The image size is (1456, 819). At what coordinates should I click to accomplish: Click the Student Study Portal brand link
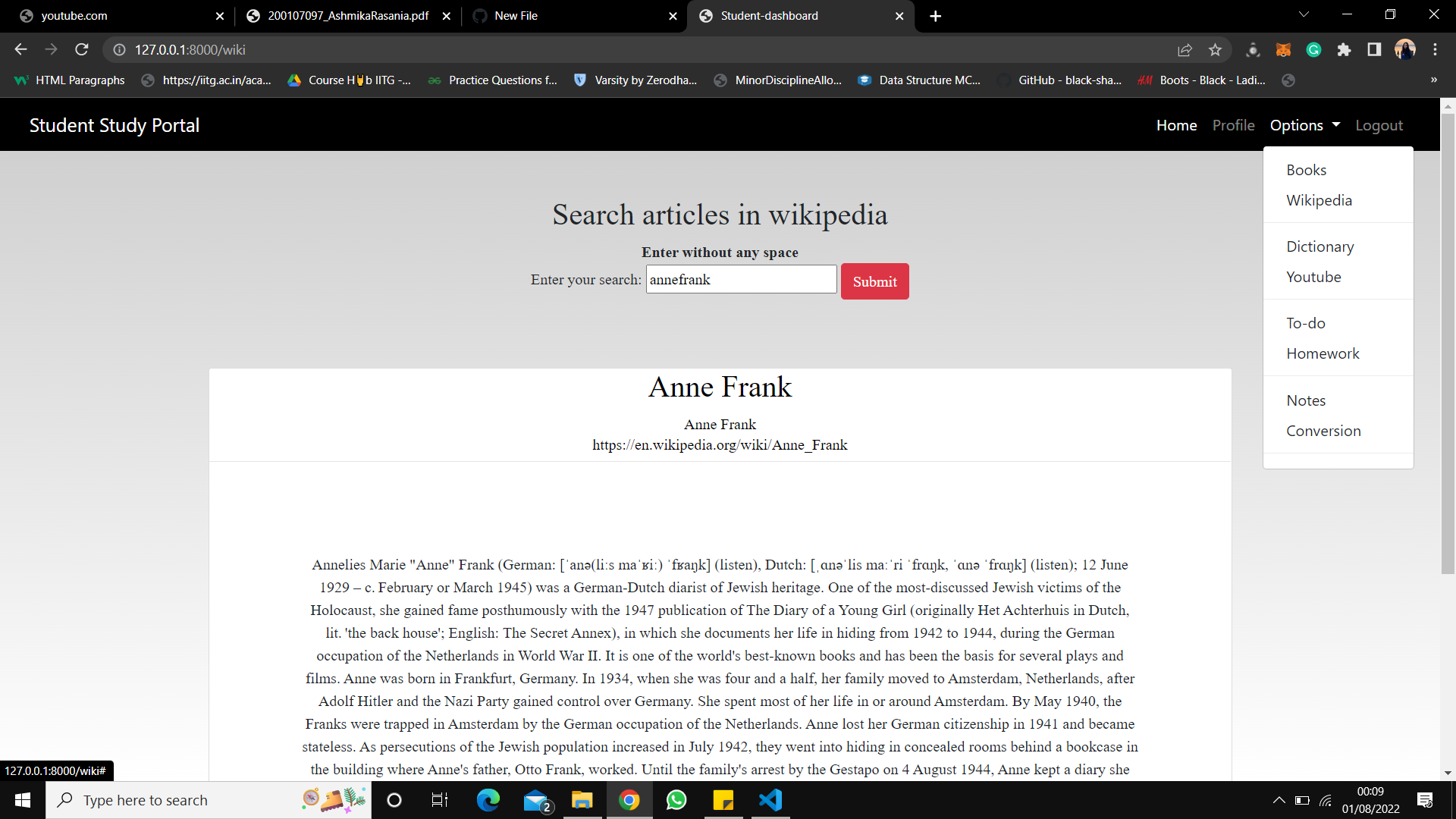point(115,125)
